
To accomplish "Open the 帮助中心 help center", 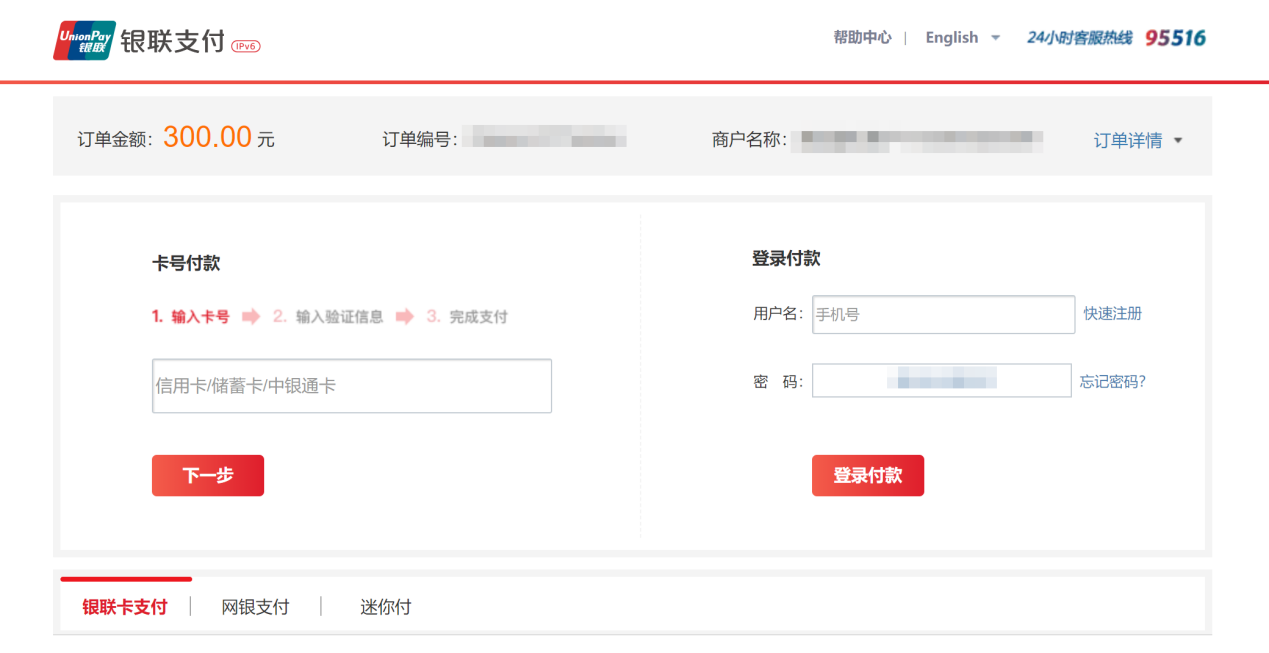I will [862, 37].
